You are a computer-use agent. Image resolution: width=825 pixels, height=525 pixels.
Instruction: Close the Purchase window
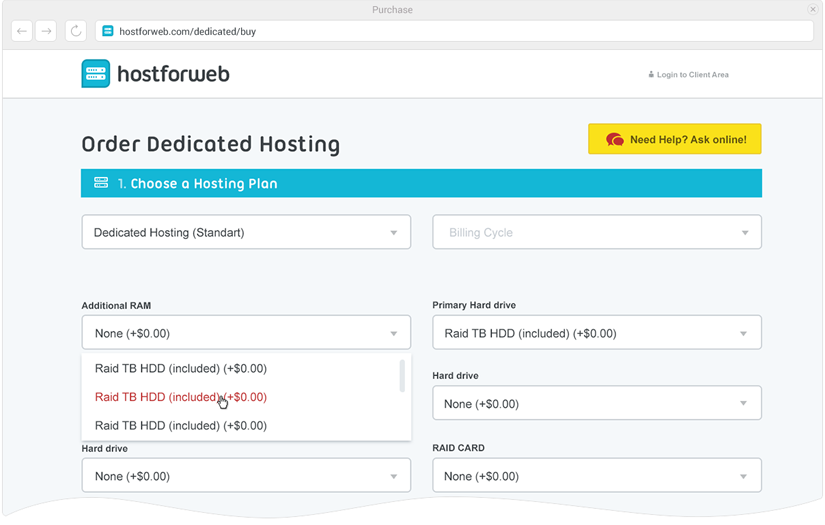(x=812, y=9)
